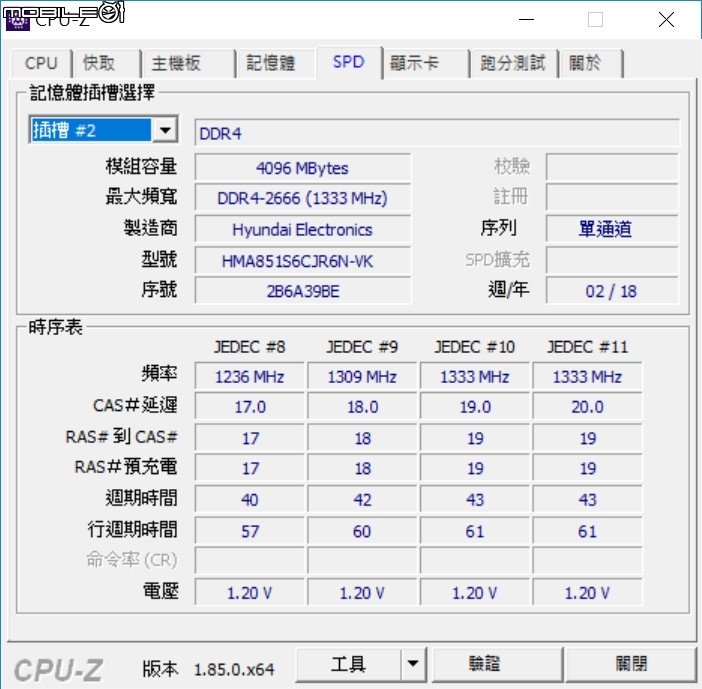Click the CAS#延遲 row label
The width and height of the screenshot is (702, 689).
tap(135, 405)
